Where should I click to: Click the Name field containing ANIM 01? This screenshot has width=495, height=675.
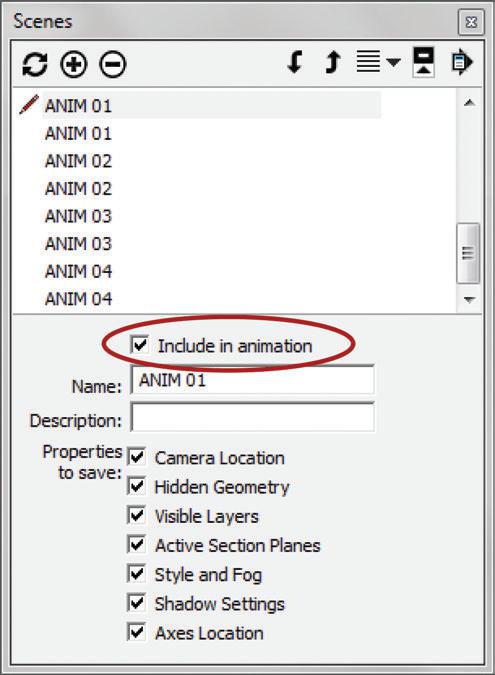point(252,380)
